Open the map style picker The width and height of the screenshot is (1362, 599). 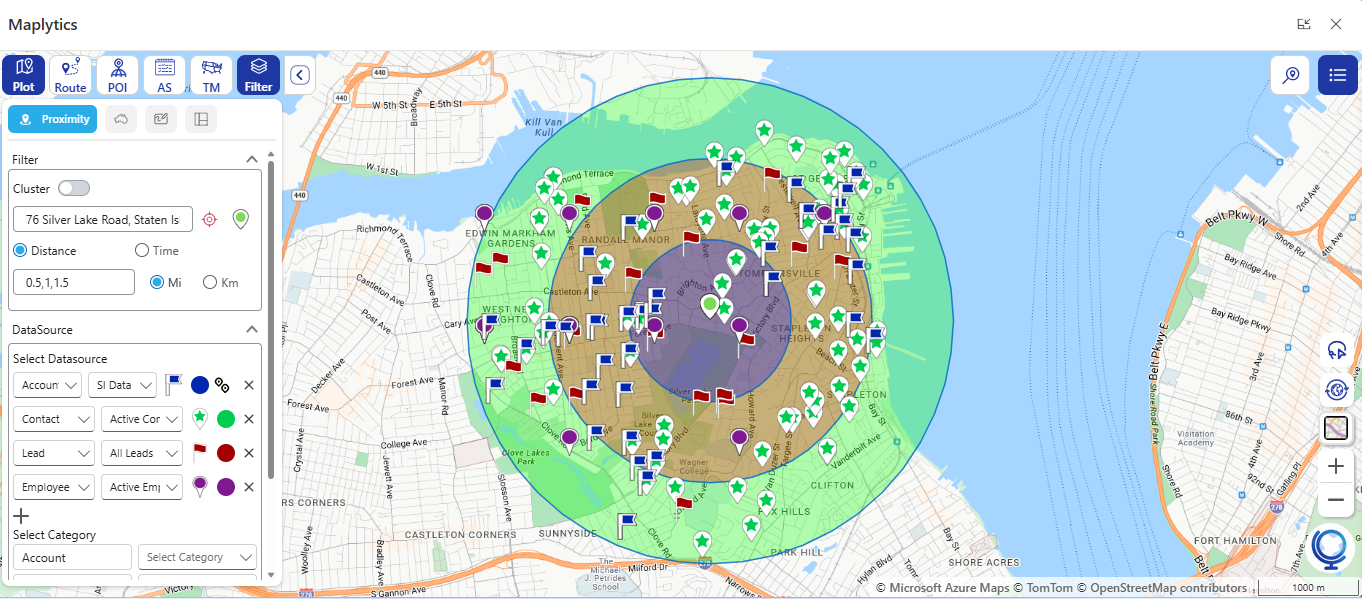(x=1336, y=429)
